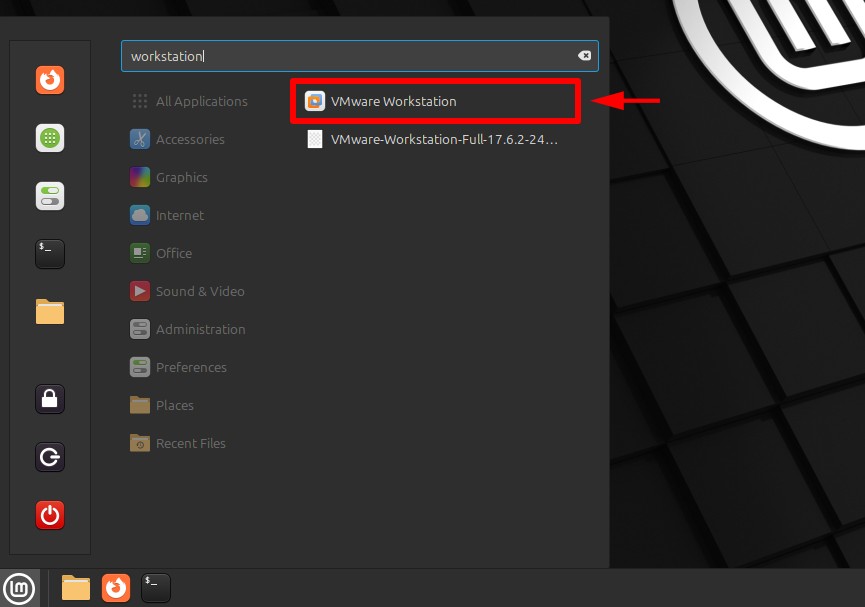The image size is (865, 607).
Task: Open the Files folder in favorites sidebar
Action: coord(50,312)
